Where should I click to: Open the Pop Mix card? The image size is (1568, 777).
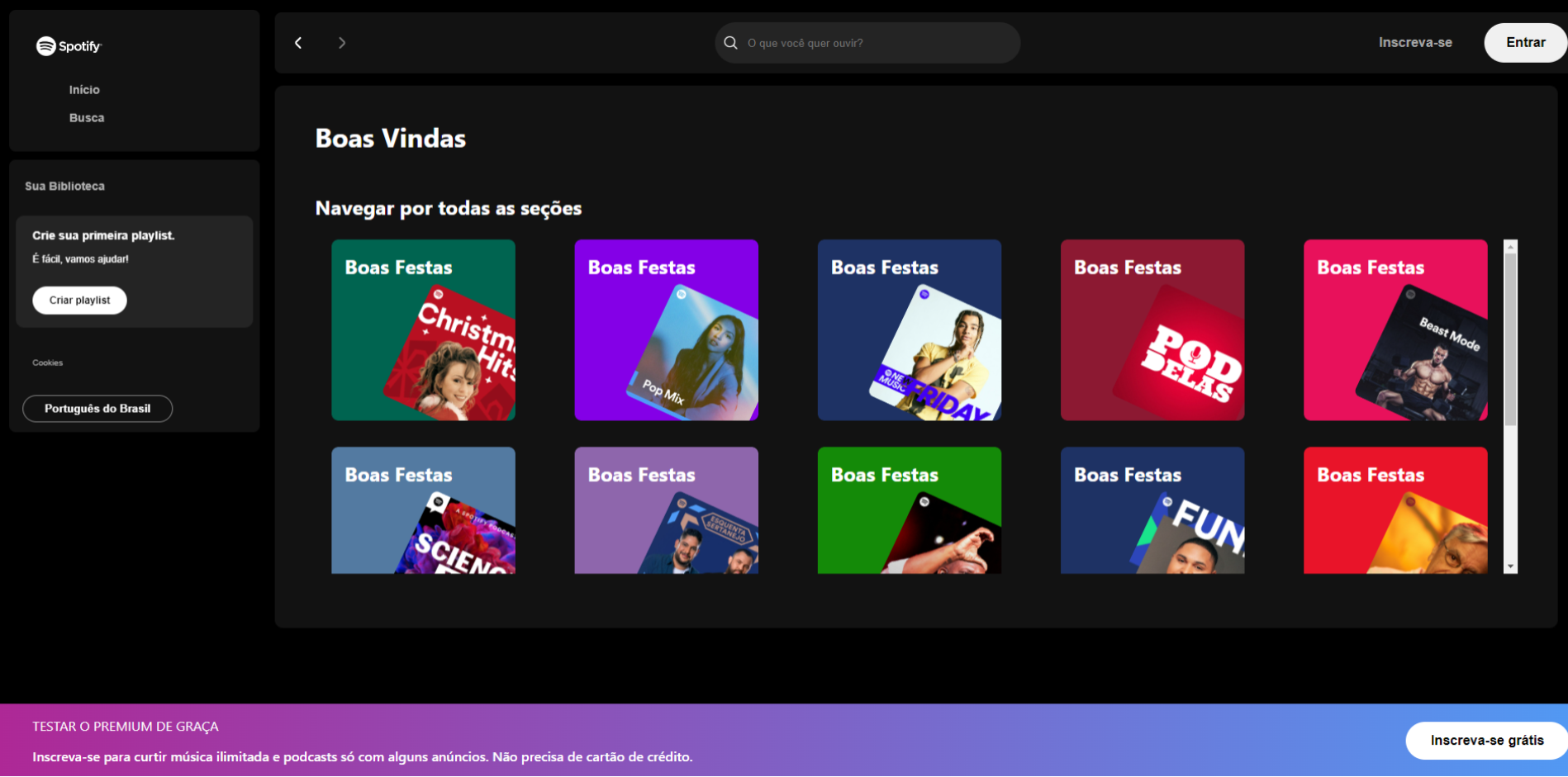click(666, 330)
